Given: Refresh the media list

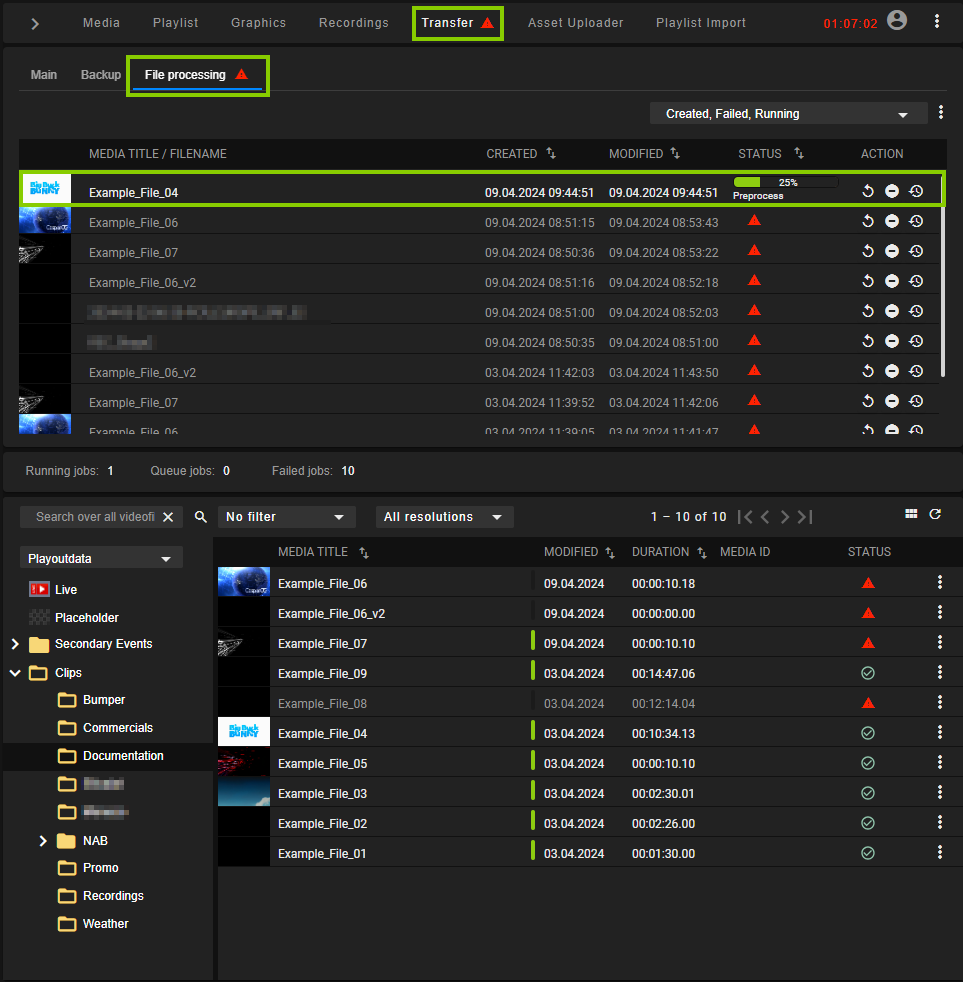Looking at the screenshot, I should coord(935,513).
